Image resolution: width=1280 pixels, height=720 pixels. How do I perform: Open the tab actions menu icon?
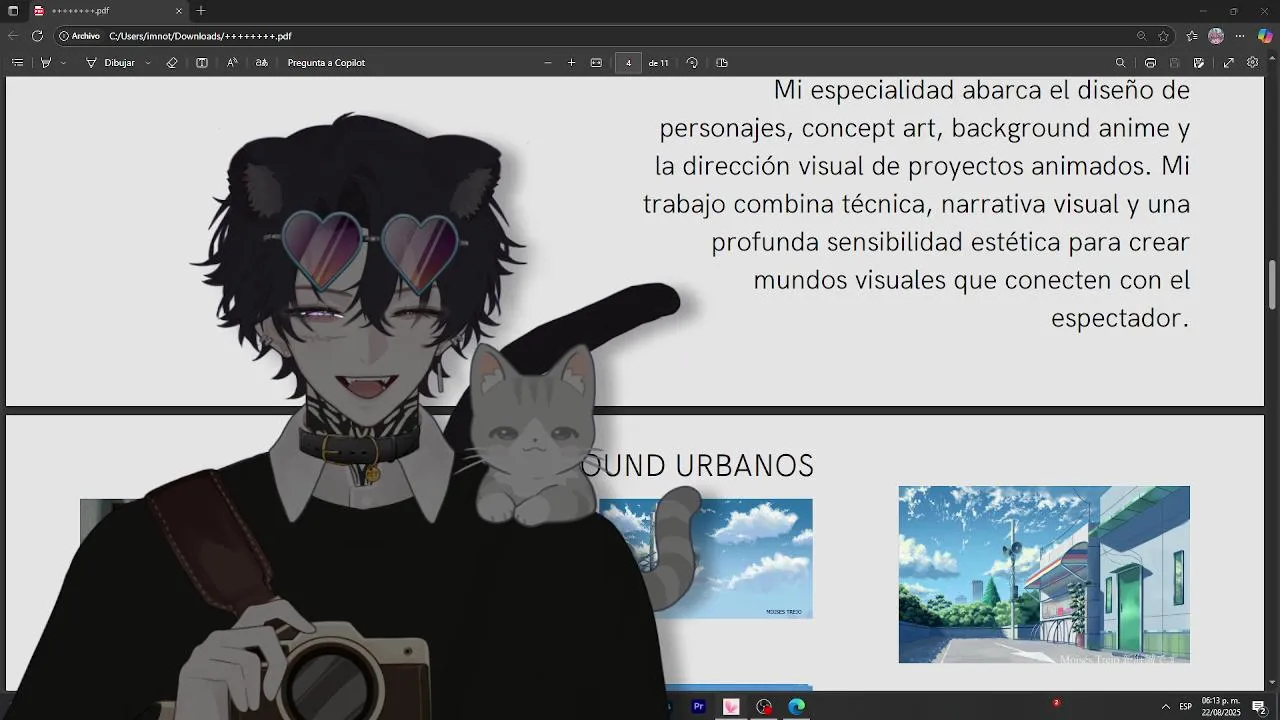click(x=13, y=11)
